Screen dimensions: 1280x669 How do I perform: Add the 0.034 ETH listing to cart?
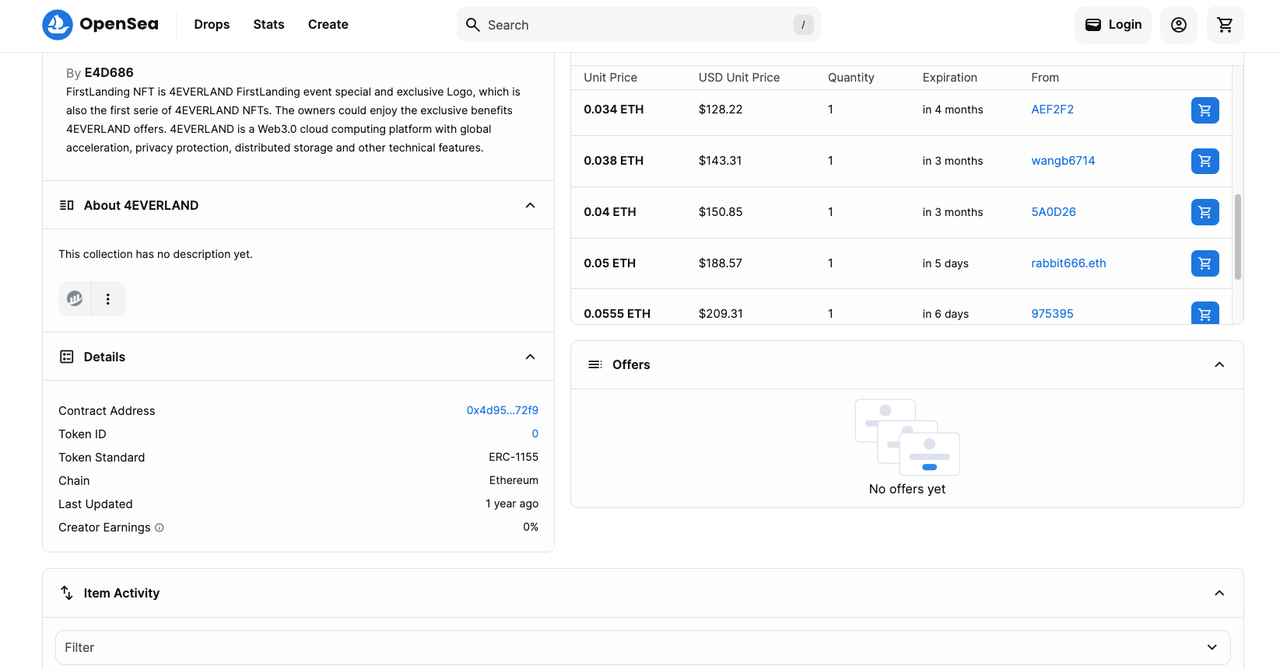click(x=1205, y=110)
